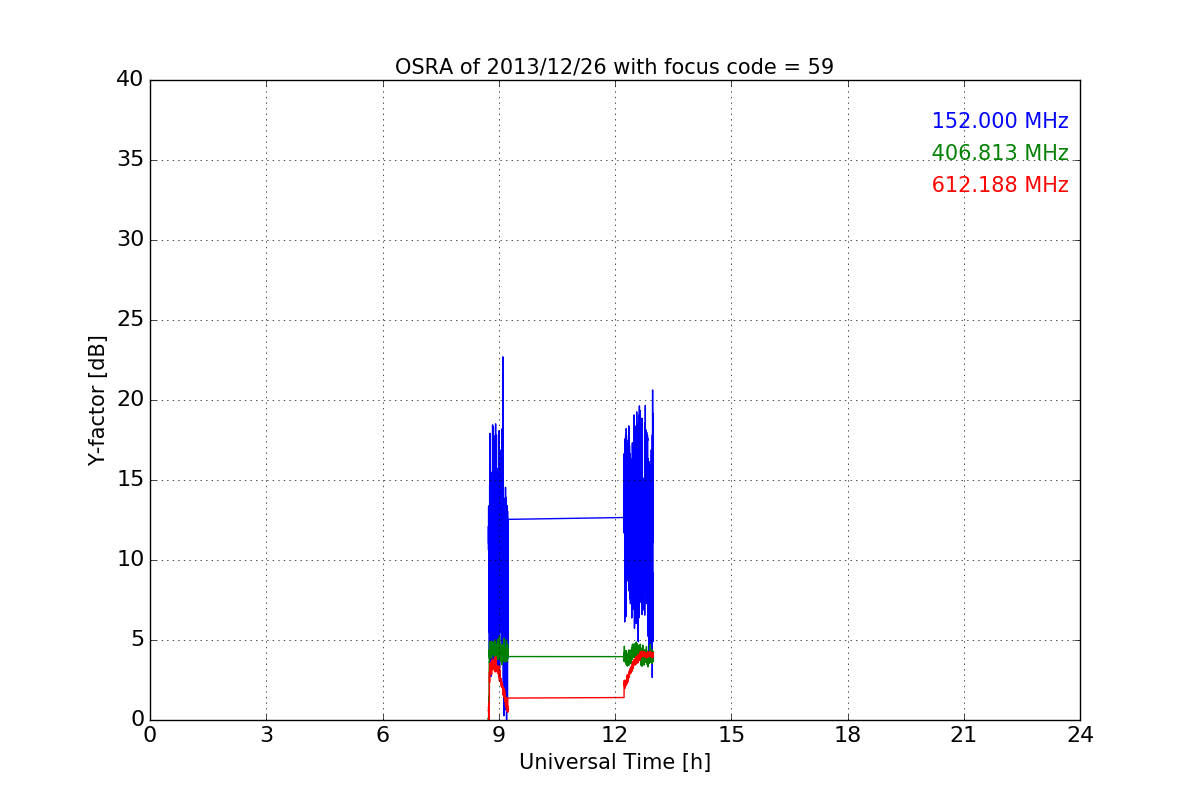The width and height of the screenshot is (1200, 800).
Task: Click the y-axis tick label 20
Action: (x=130, y=400)
